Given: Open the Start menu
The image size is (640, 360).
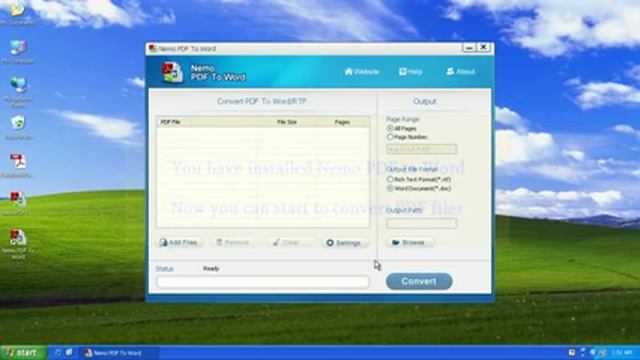Looking at the screenshot, I should tap(23, 353).
